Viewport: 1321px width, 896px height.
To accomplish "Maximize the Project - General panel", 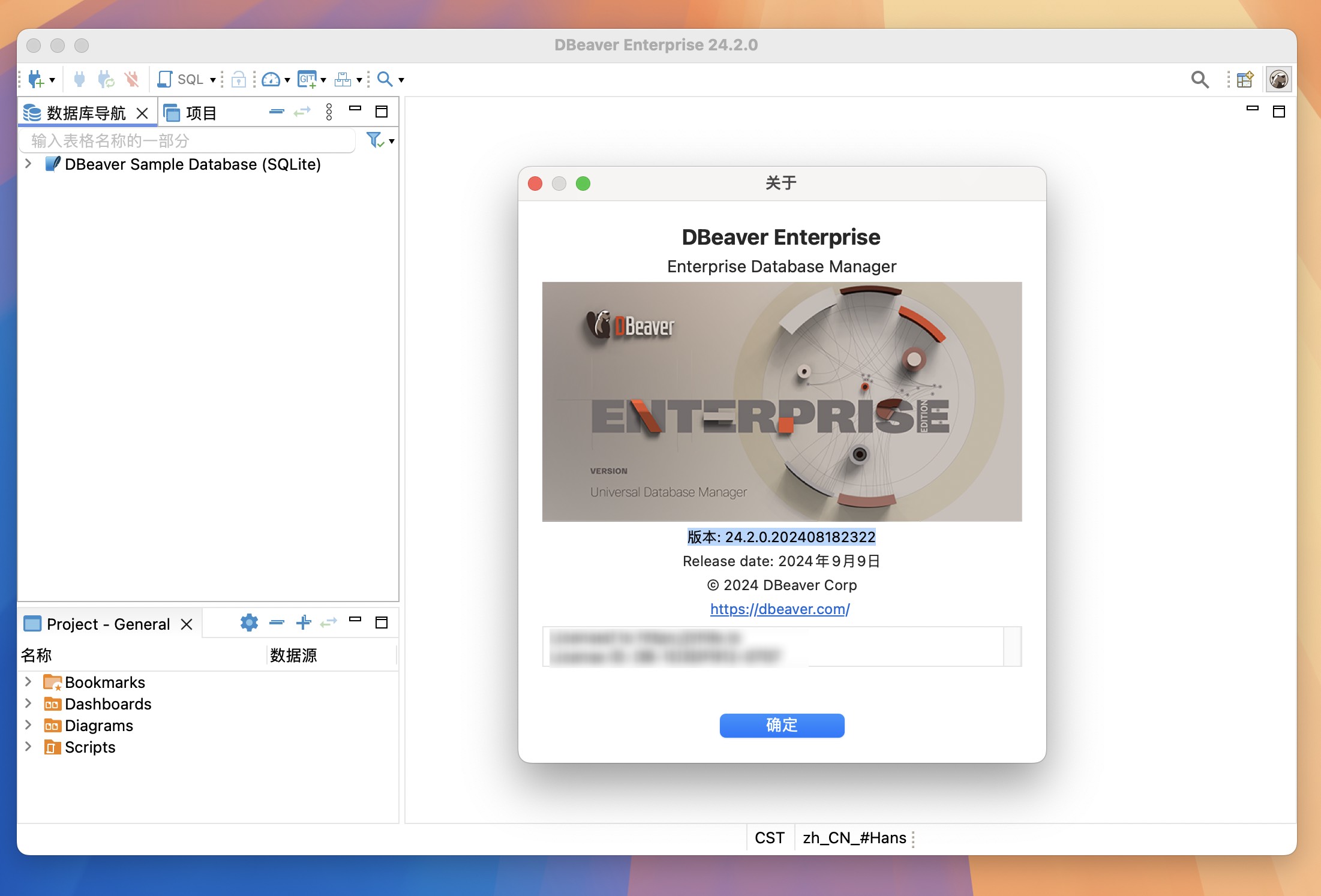I will (x=382, y=623).
